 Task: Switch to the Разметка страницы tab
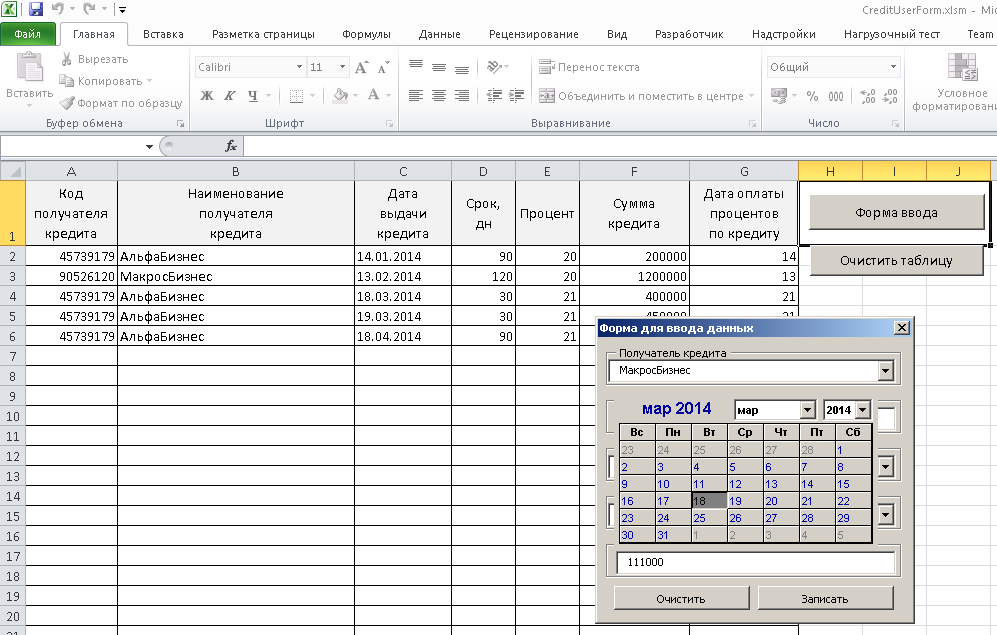click(x=263, y=34)
